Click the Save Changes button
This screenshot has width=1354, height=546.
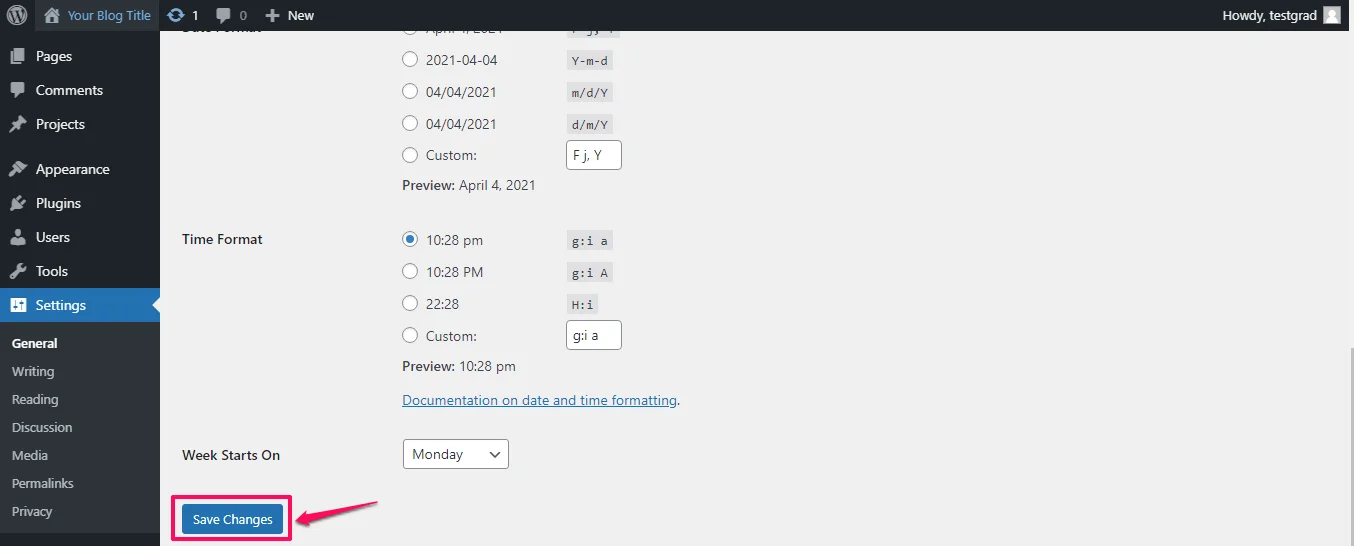(x=232, y=519)
